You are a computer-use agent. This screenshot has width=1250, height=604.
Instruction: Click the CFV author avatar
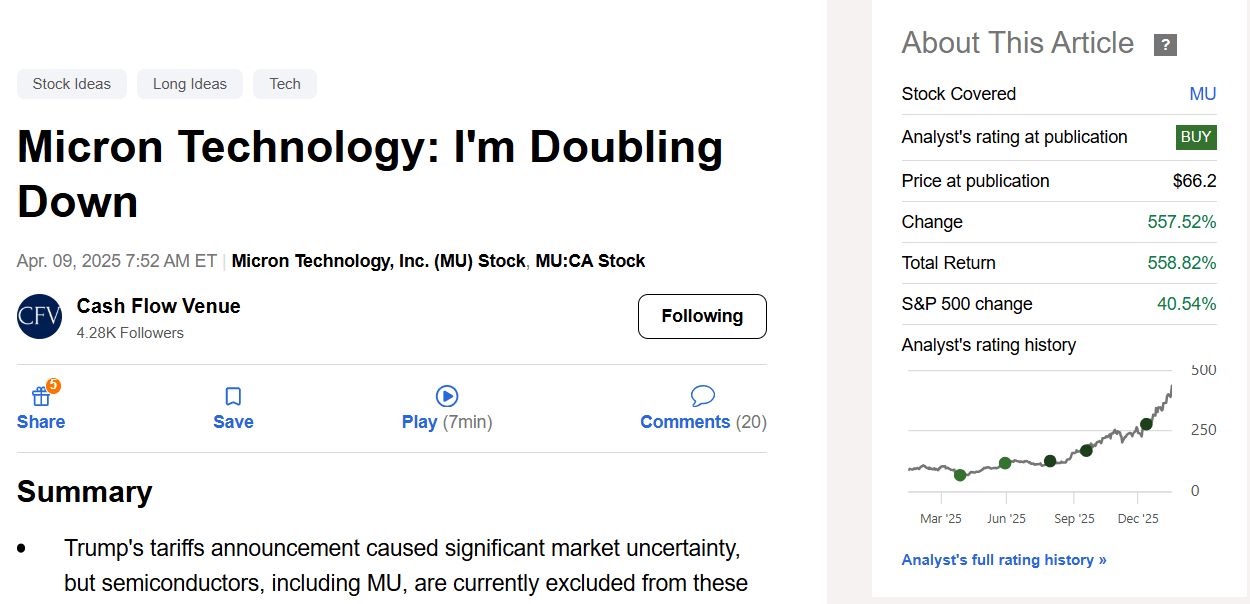click(x=40, y=317)
